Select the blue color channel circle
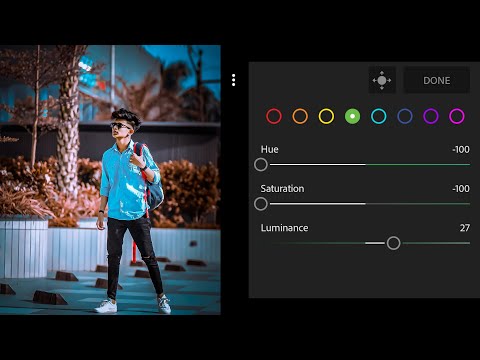Image resolution: width=480 pixels, height=360 pixels. click(x=405, y=116)
